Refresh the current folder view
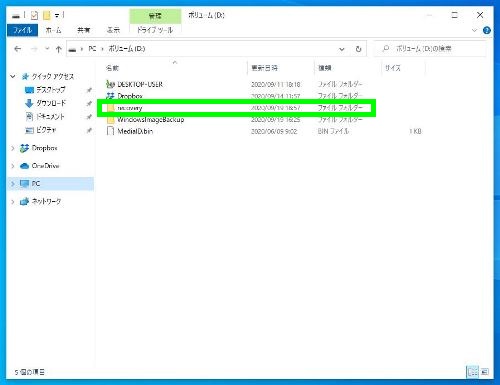 coord(358,49)
